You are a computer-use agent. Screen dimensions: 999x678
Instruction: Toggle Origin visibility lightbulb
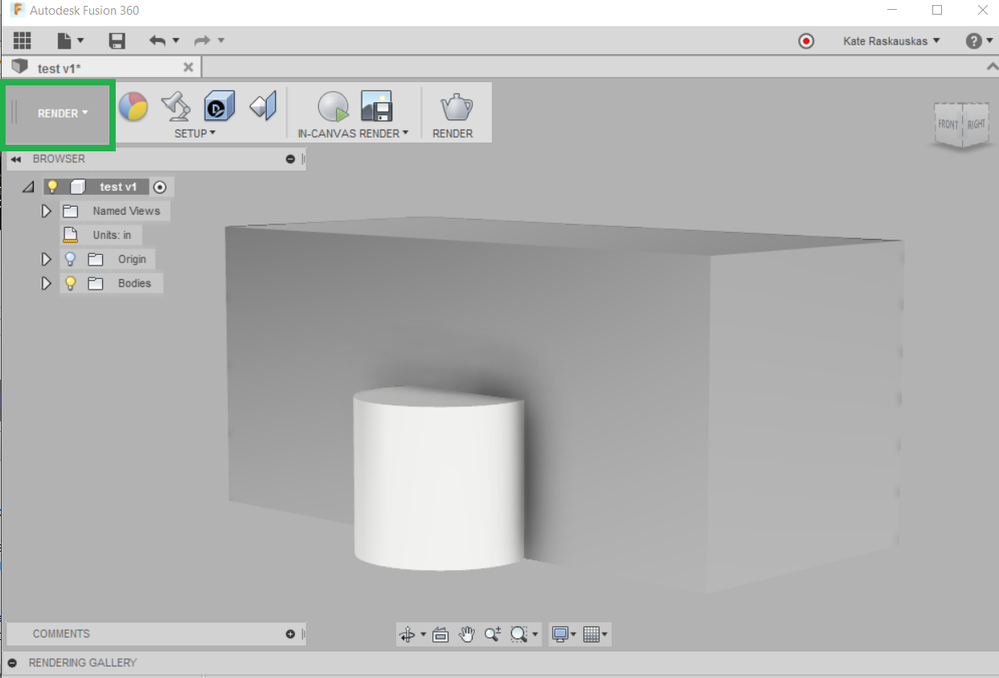[x=70, y=259]
